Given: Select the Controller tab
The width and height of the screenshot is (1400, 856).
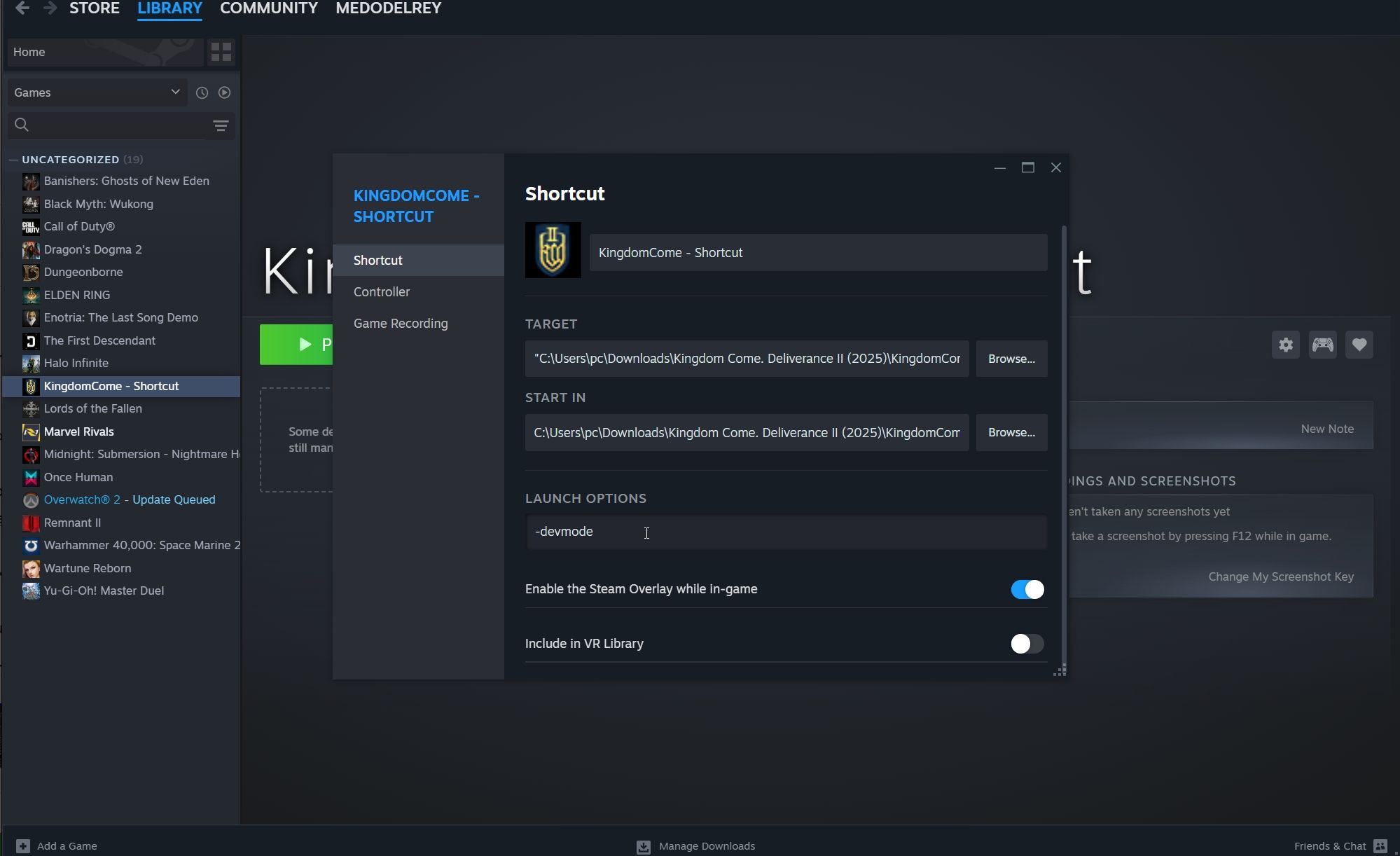Looking at the screenshot, I should (x=380, y=291).
